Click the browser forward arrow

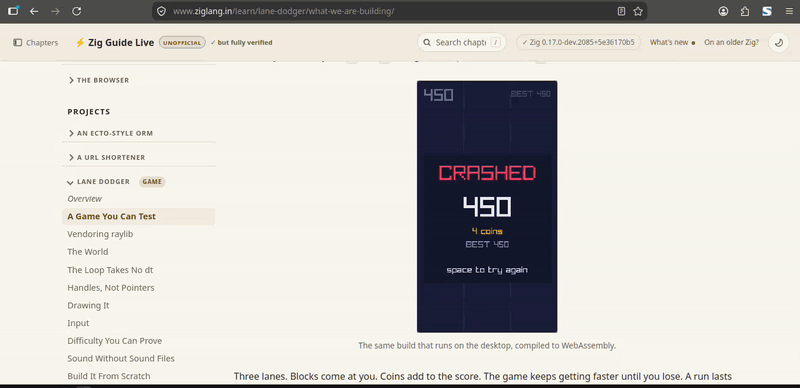point(55,11)
